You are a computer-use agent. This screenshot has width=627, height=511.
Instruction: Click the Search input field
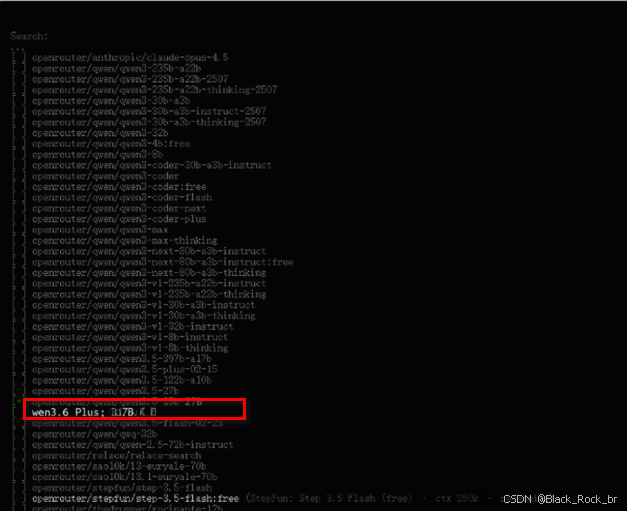pos(29,36)
